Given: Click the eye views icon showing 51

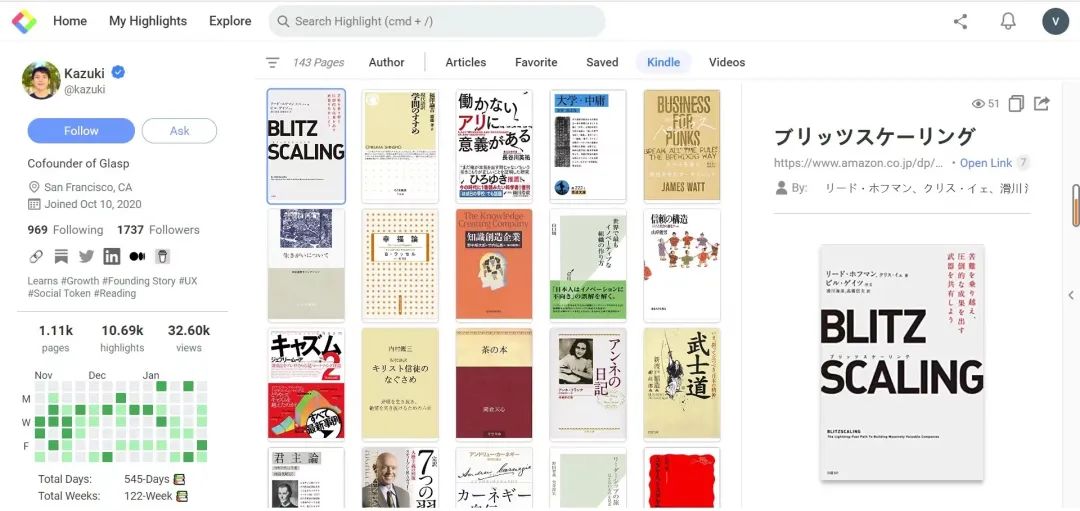Looking at the screenshot, I should click(978, 104).
